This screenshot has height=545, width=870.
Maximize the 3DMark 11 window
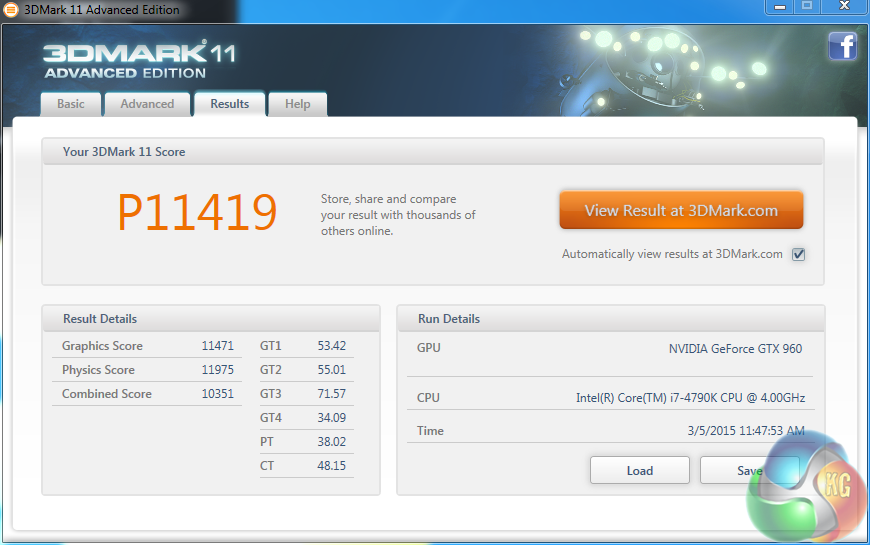coord(807,6)
